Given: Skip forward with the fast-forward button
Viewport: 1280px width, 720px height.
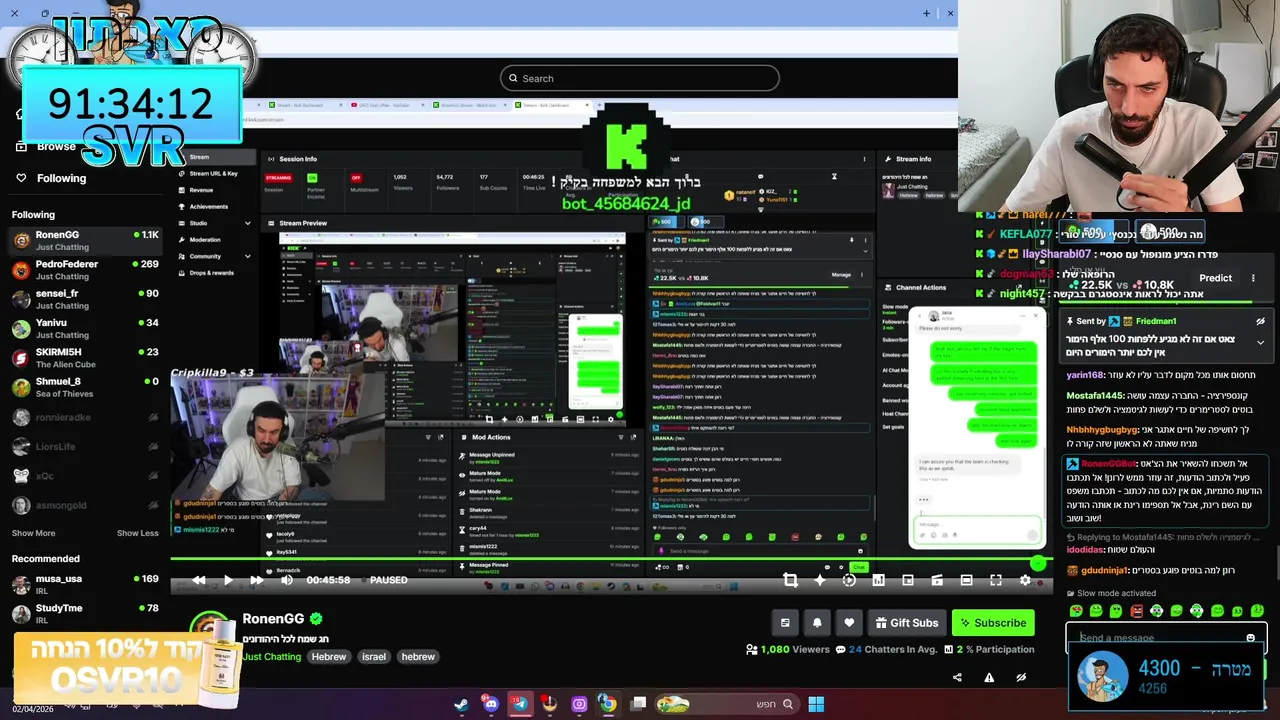Looking at the screenshot, I should point(257,580).
